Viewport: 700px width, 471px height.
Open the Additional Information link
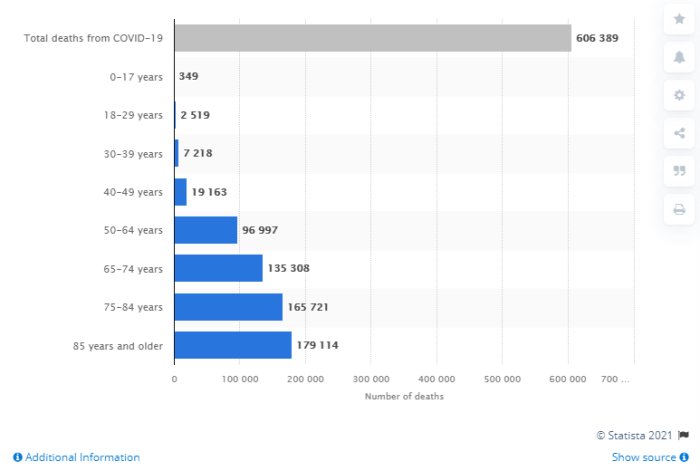pos(82,457)
